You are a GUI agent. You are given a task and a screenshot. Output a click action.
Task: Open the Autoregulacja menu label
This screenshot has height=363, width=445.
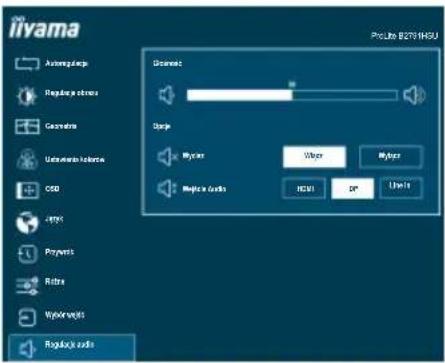coord(67,63)
